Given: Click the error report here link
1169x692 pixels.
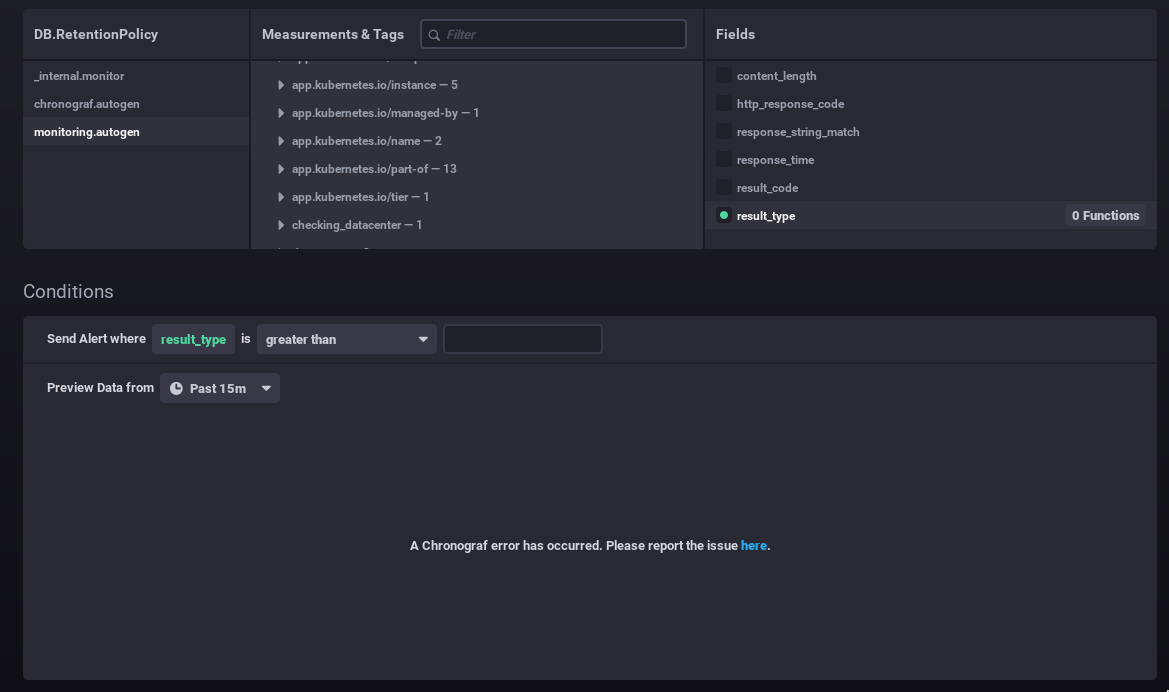Looking at the screenshot, I should click(x=754, y=545).
